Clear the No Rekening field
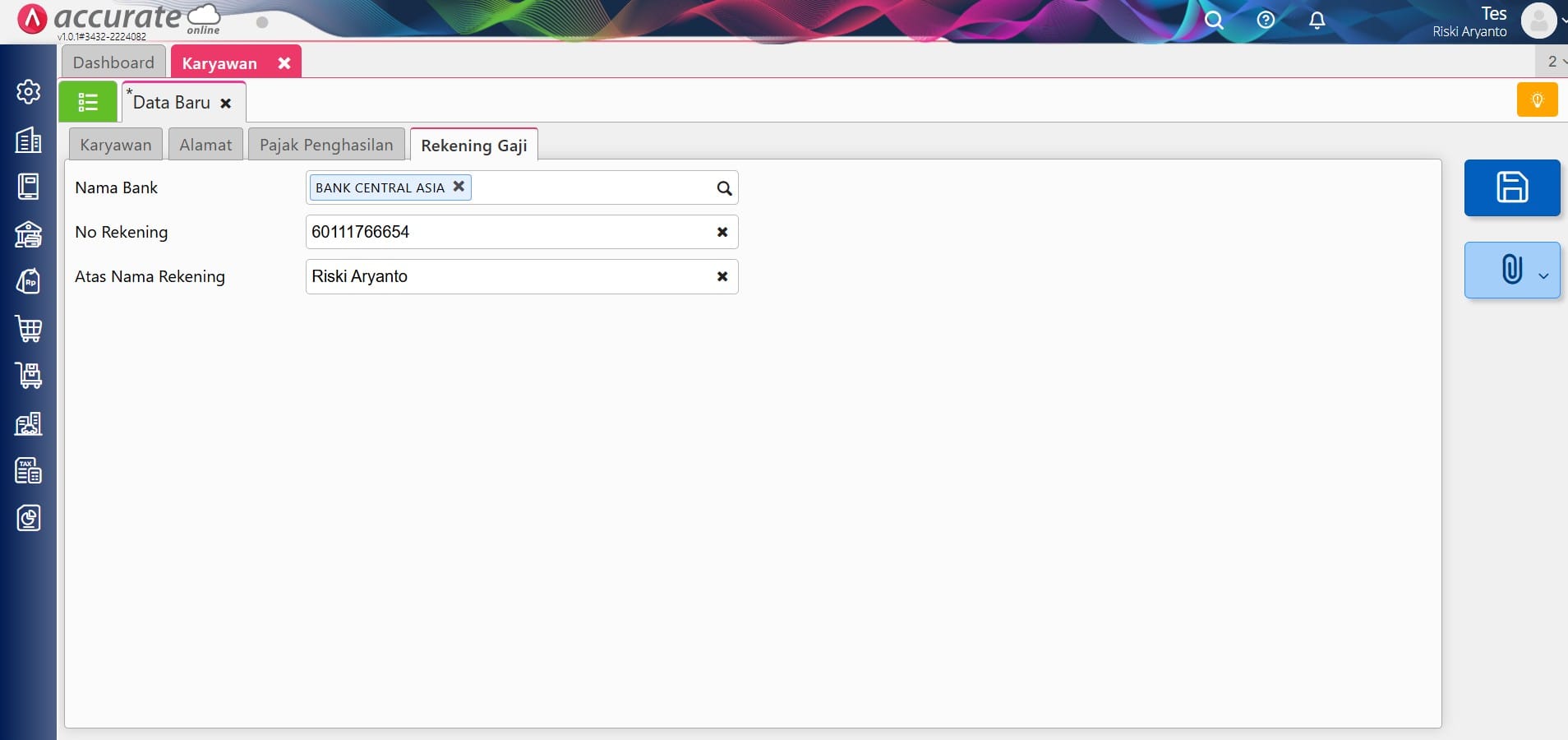 pos(722,232)
